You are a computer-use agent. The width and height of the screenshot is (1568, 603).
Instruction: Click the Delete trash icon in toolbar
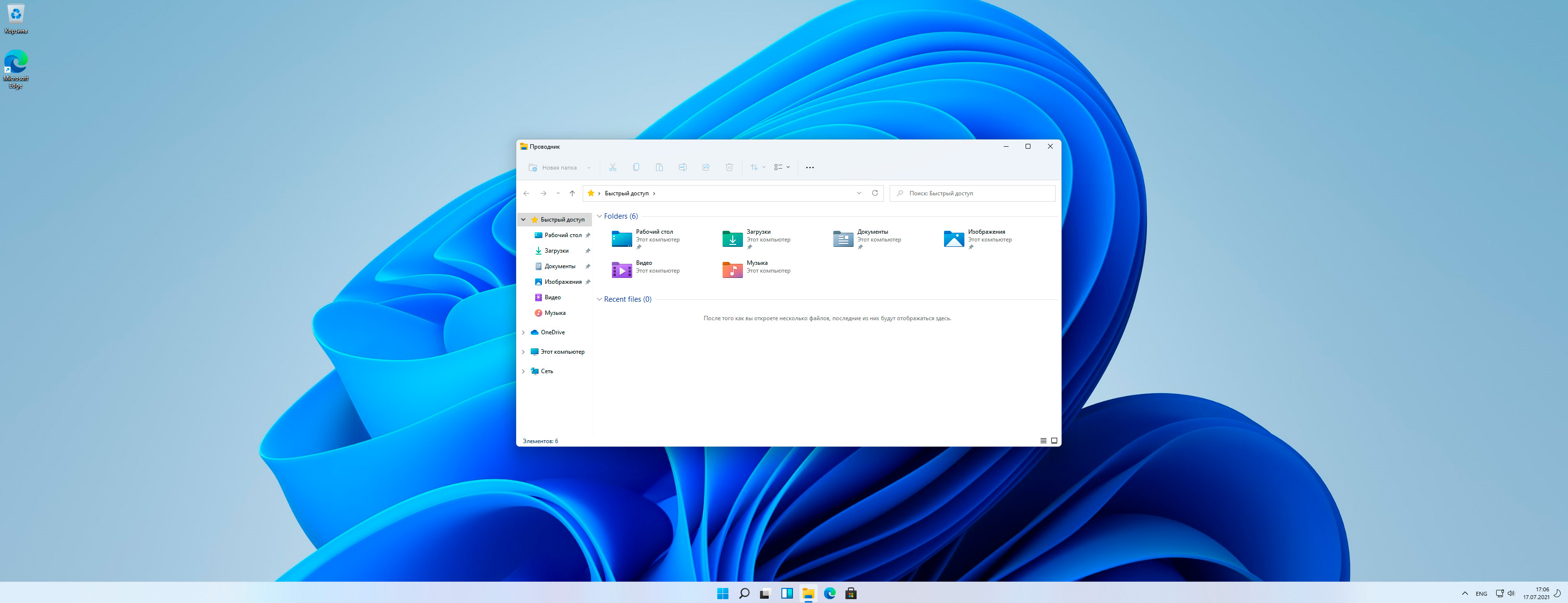click(729, 168)
